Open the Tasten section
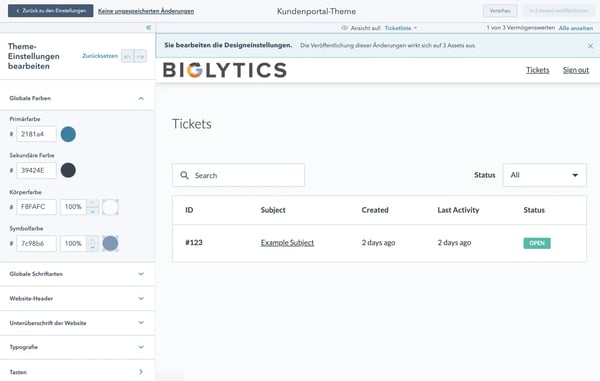The height and width of the screenshot is (381, 600). coord(77,371)
